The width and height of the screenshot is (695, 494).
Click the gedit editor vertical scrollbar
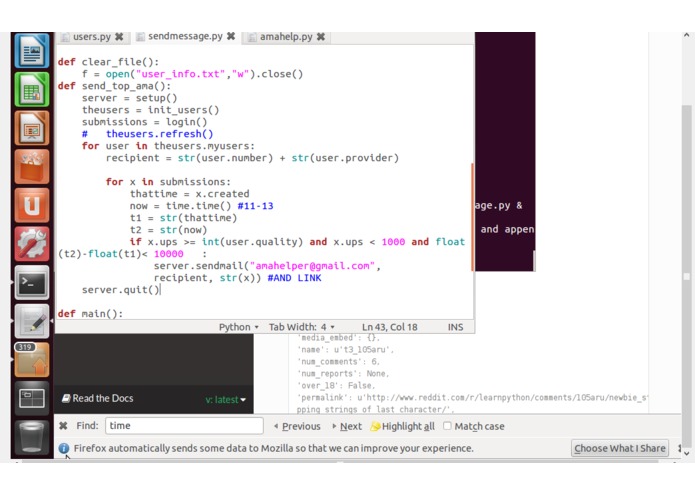472,217
